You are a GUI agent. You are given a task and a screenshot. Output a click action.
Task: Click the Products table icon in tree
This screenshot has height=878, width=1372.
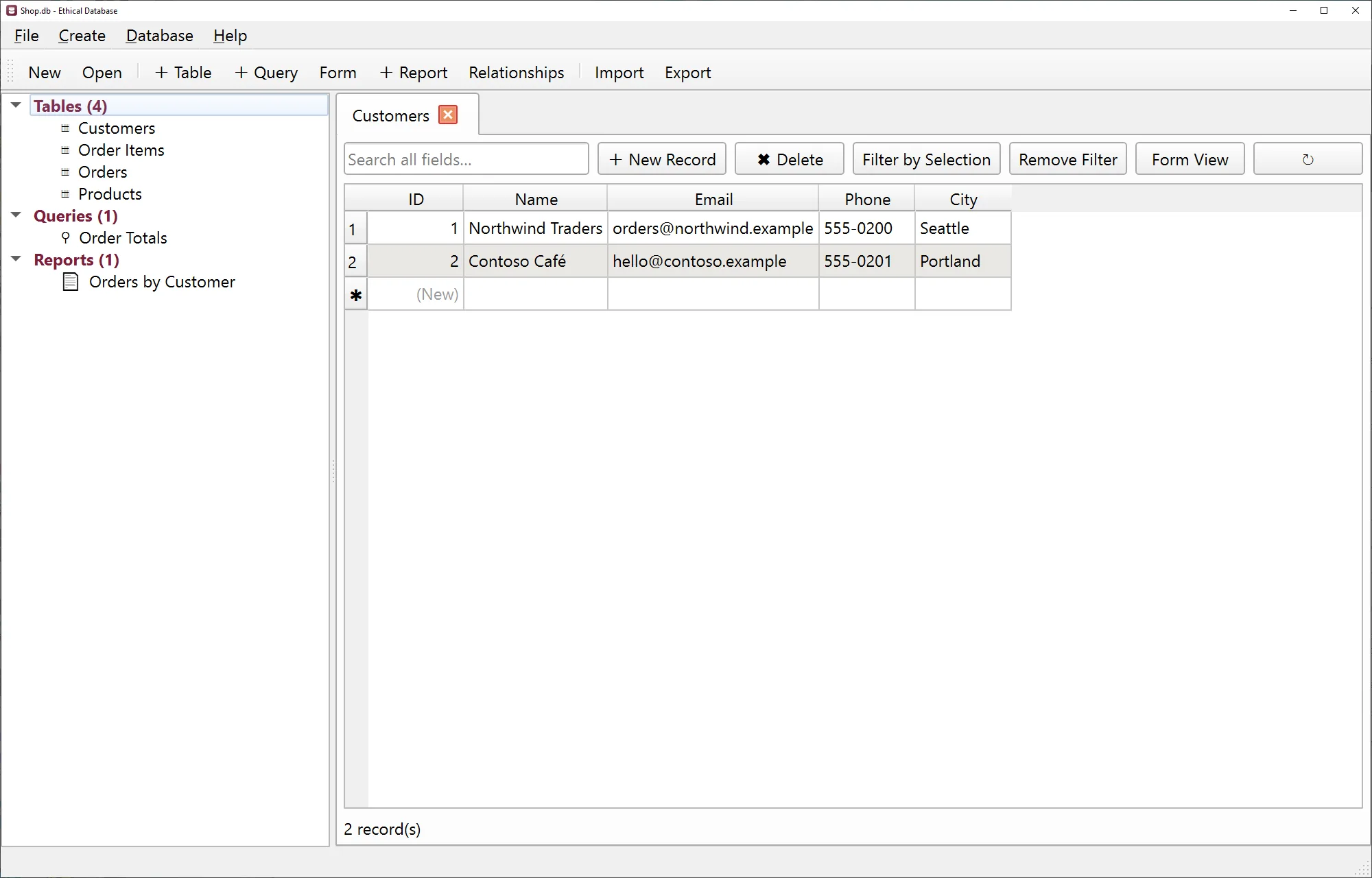click(65, 194)
